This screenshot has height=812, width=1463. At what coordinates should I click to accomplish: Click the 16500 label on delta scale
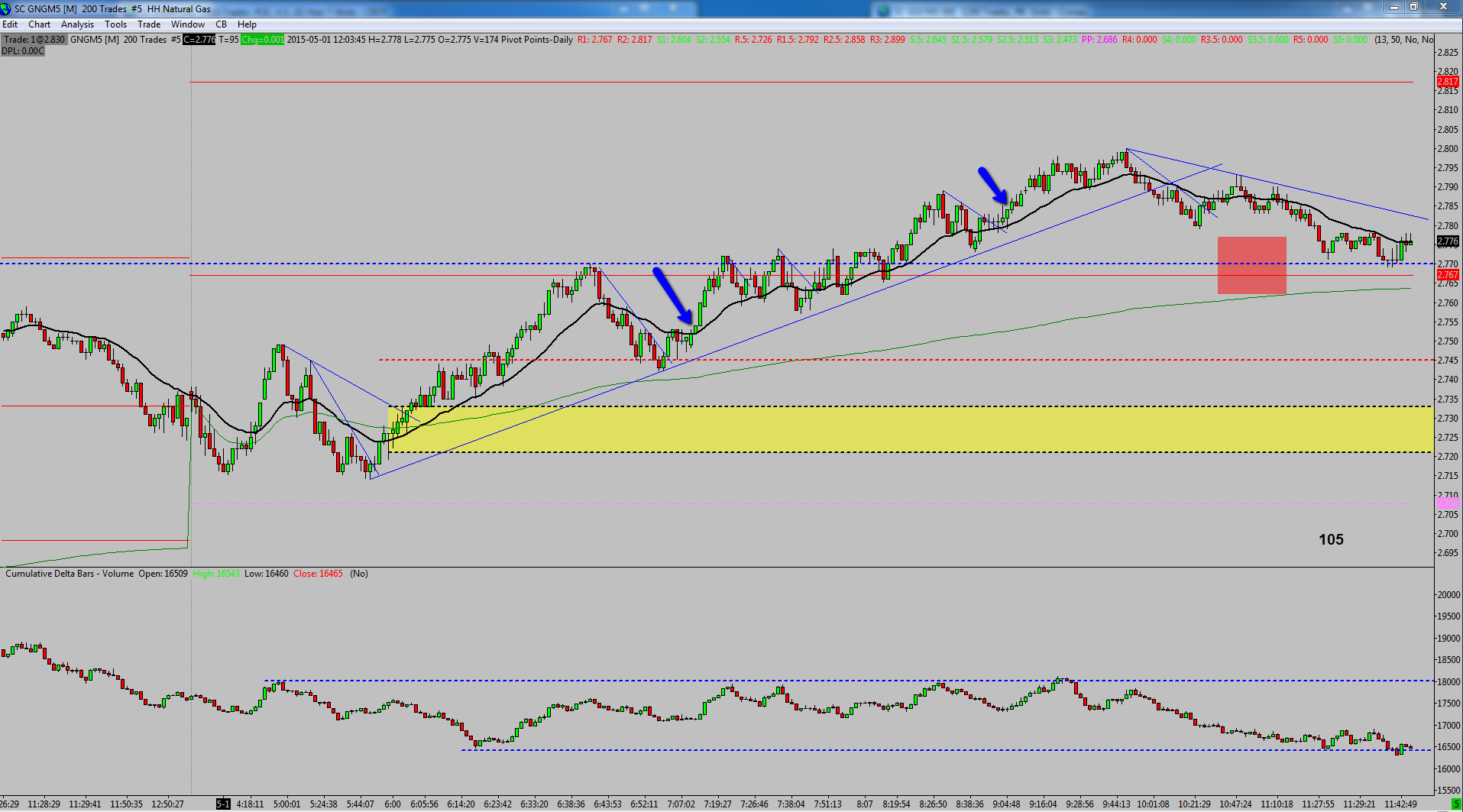[x=1448, y=747]
